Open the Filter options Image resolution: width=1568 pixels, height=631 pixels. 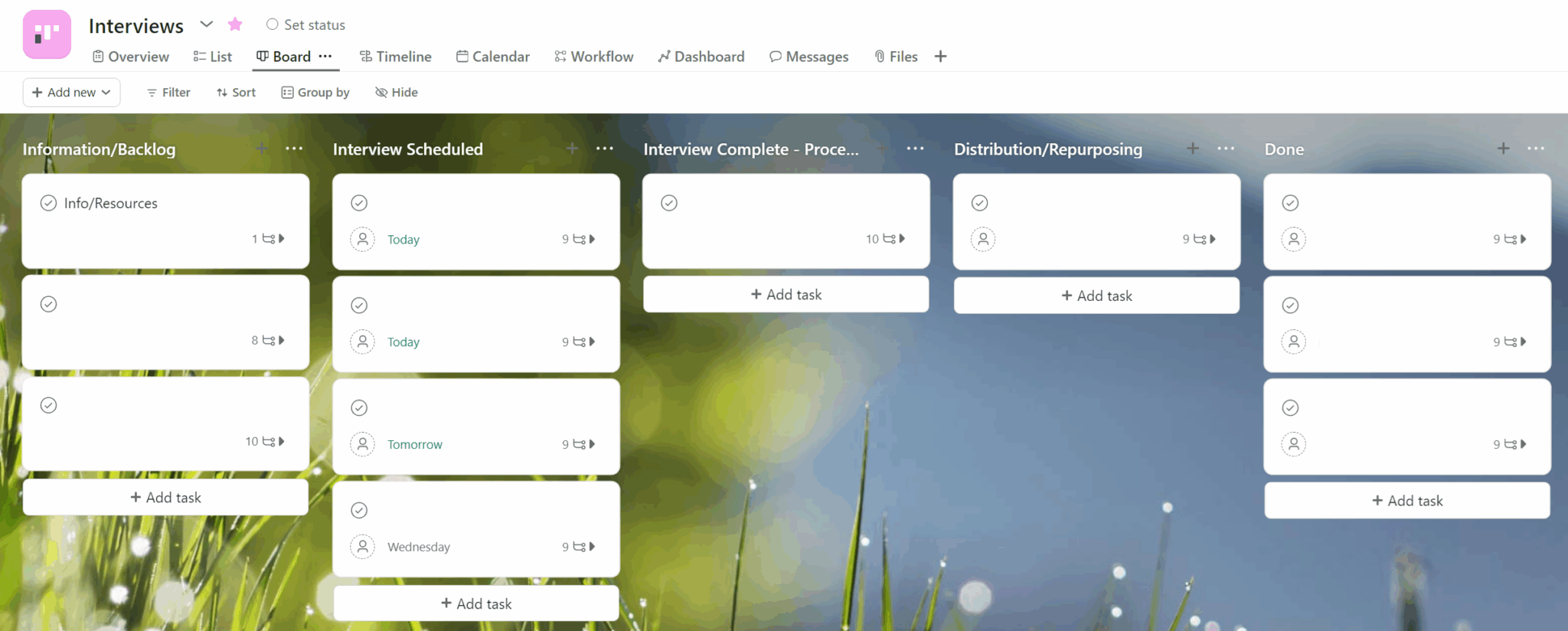[168, 93]
